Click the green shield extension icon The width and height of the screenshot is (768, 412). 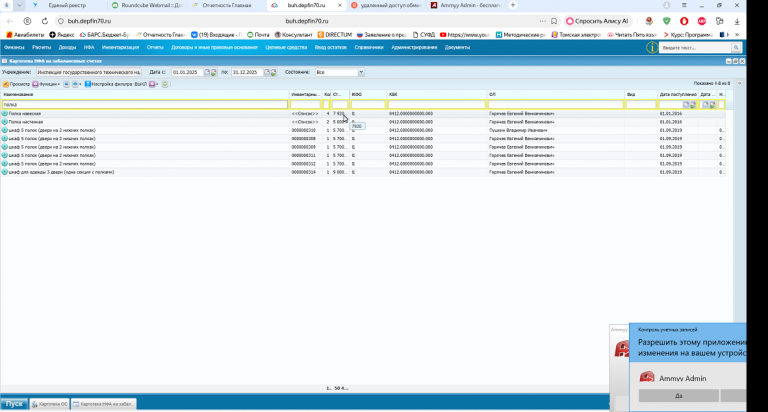[x=667, y=21]
